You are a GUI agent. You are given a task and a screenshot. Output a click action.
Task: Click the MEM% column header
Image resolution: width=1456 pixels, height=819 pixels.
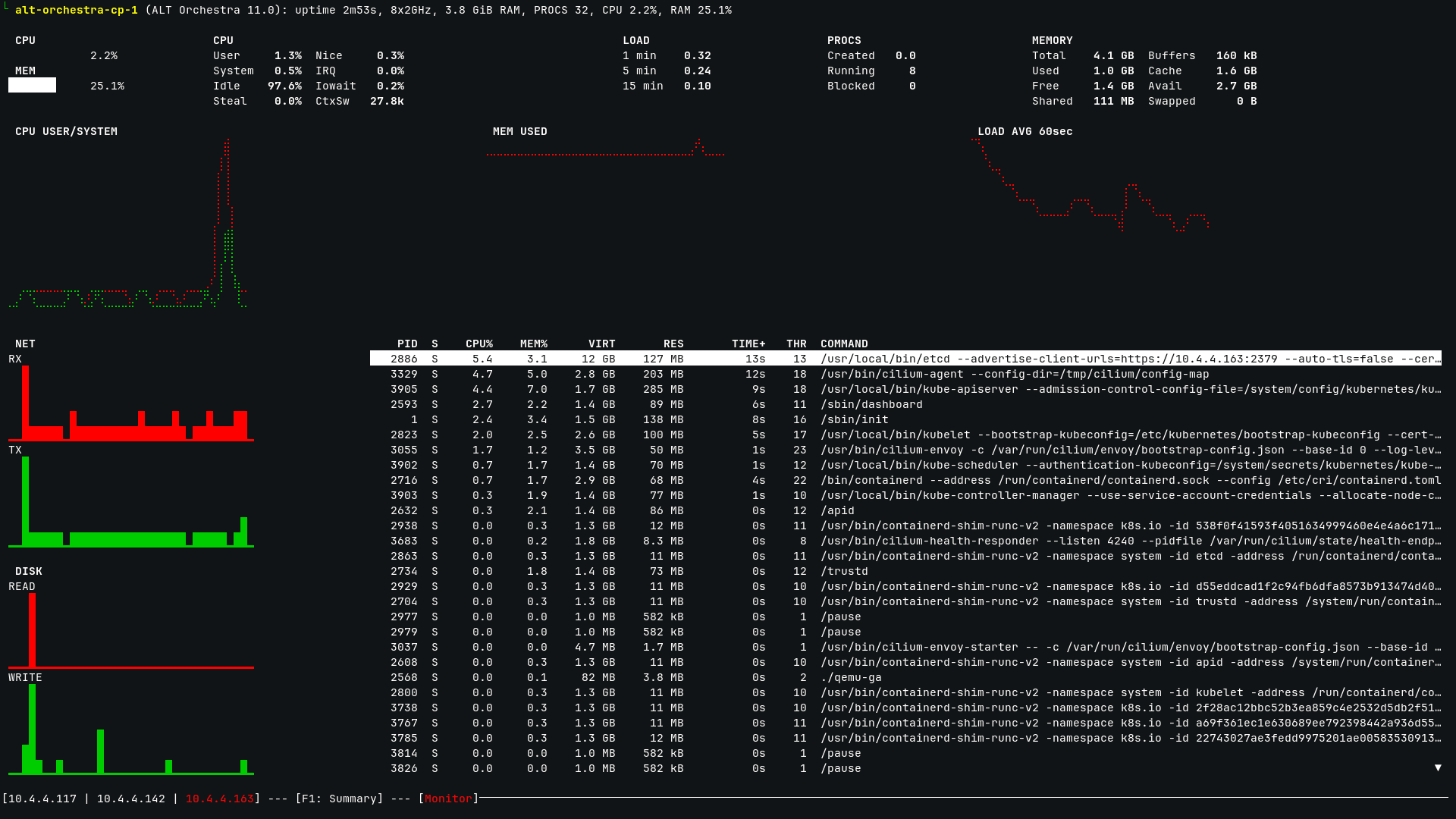(534, 344)
